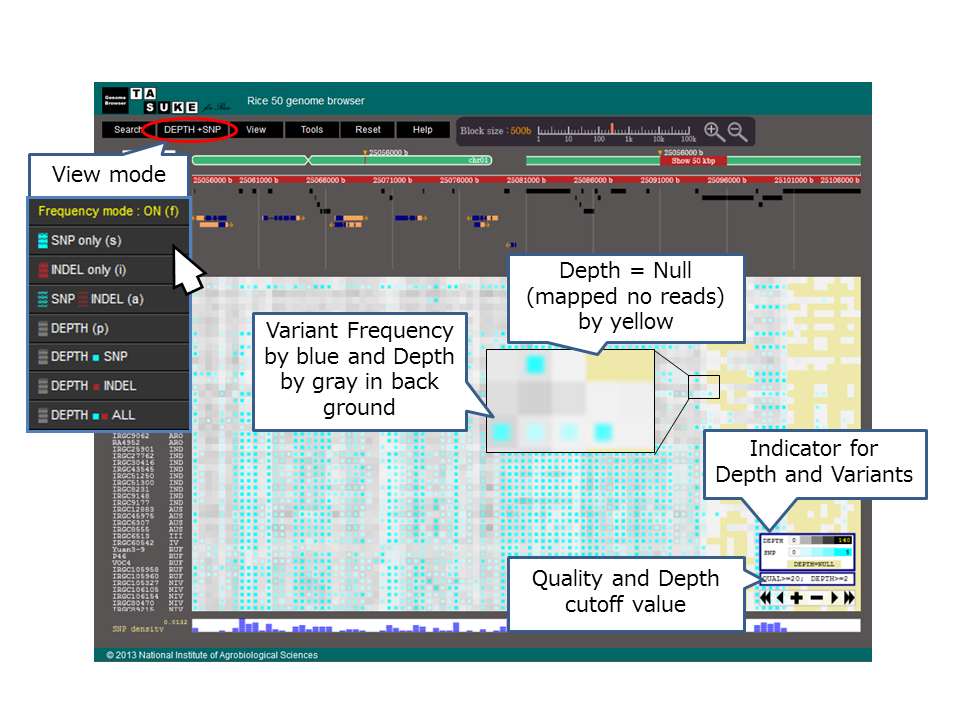The image size is (960, 720).
Task: Click sample row IRGC106154
Action: [148, 596]
